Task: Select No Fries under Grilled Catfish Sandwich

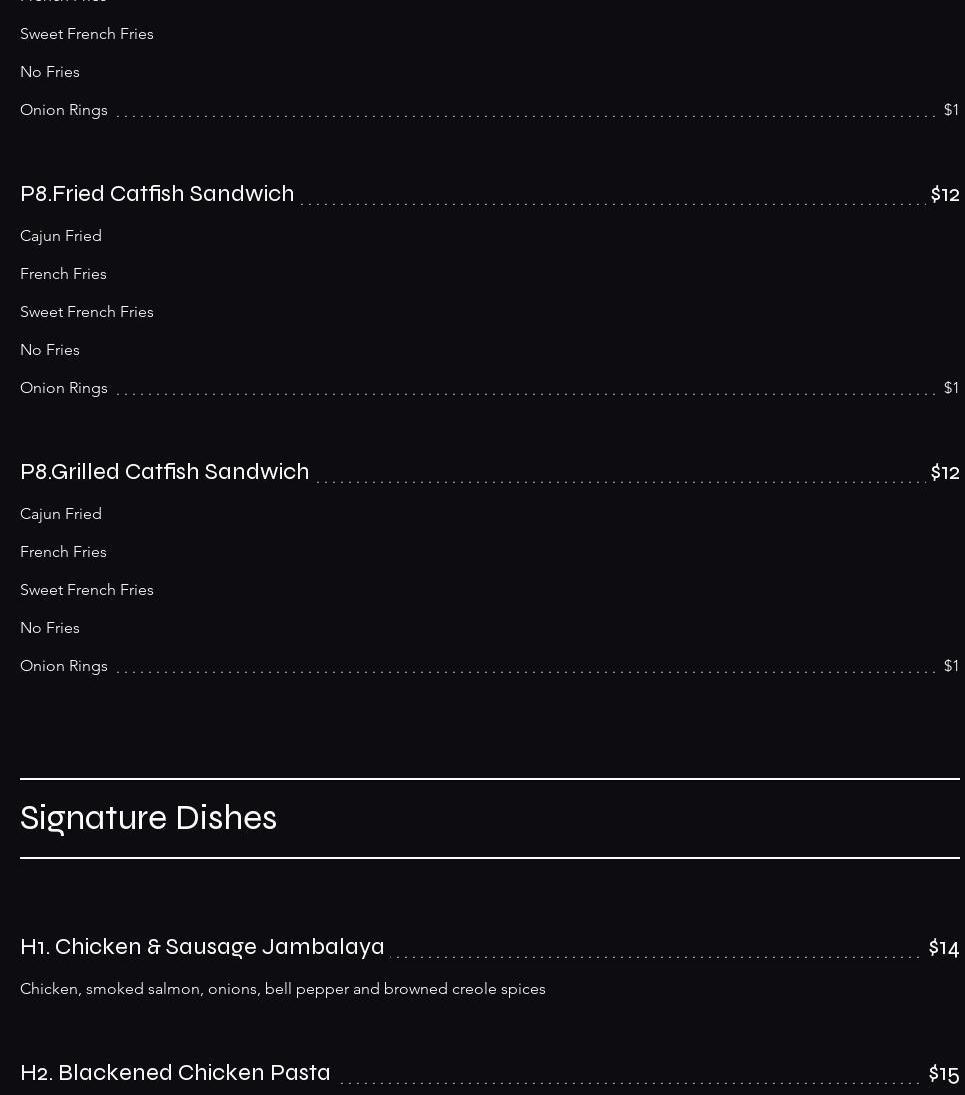Action: (50, 628)
